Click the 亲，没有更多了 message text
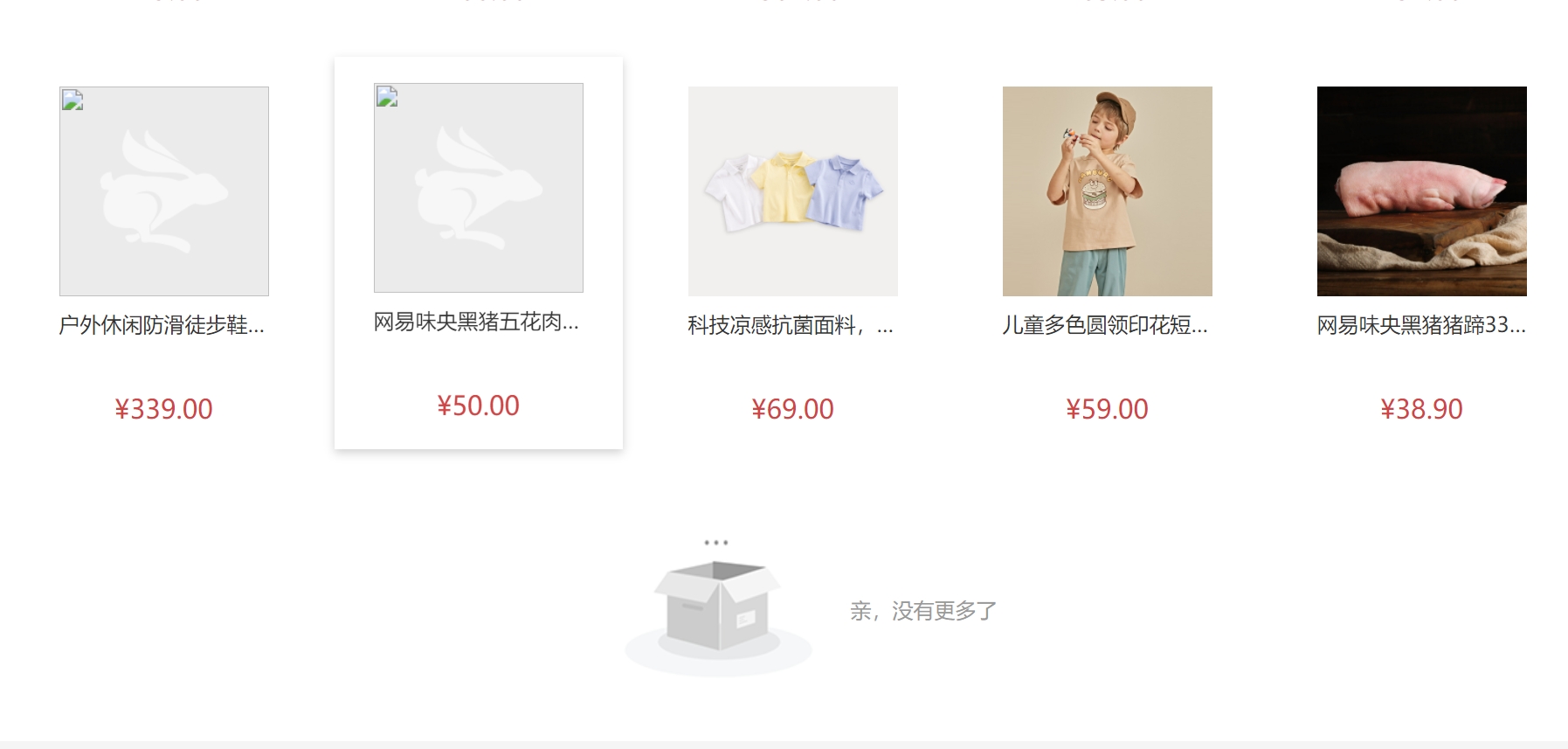1568x749 pixels. click(923, 611)
